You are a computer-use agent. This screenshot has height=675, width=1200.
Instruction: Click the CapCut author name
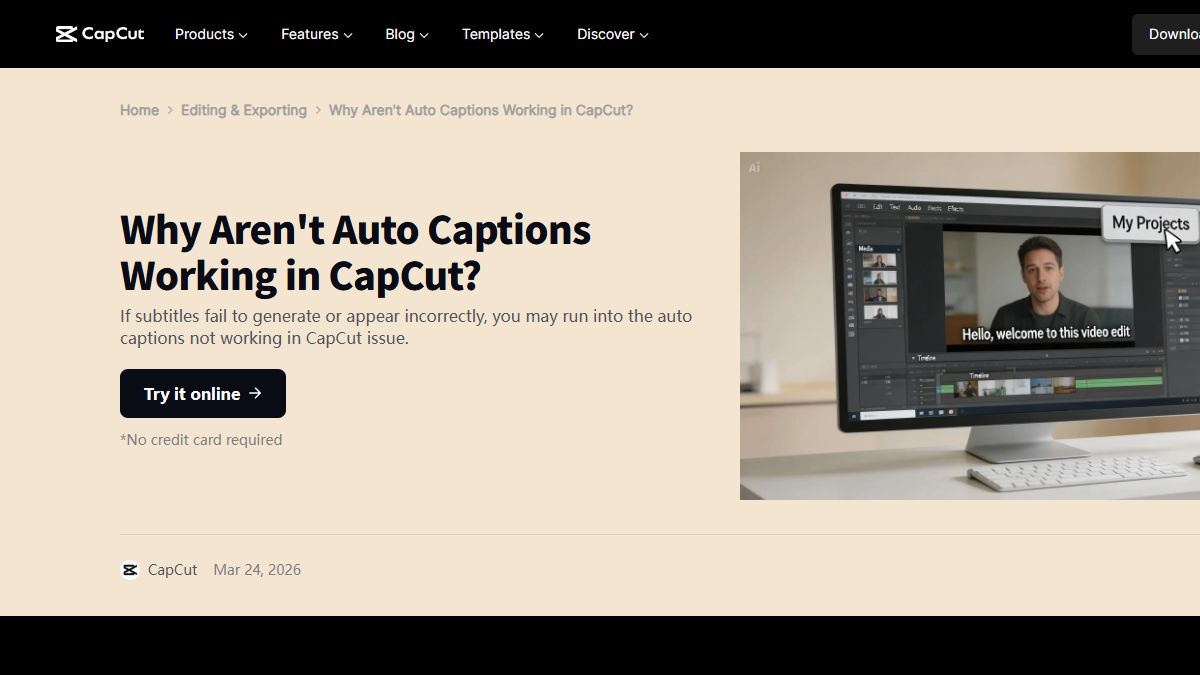pyautogui.click(x=173, y=570)
